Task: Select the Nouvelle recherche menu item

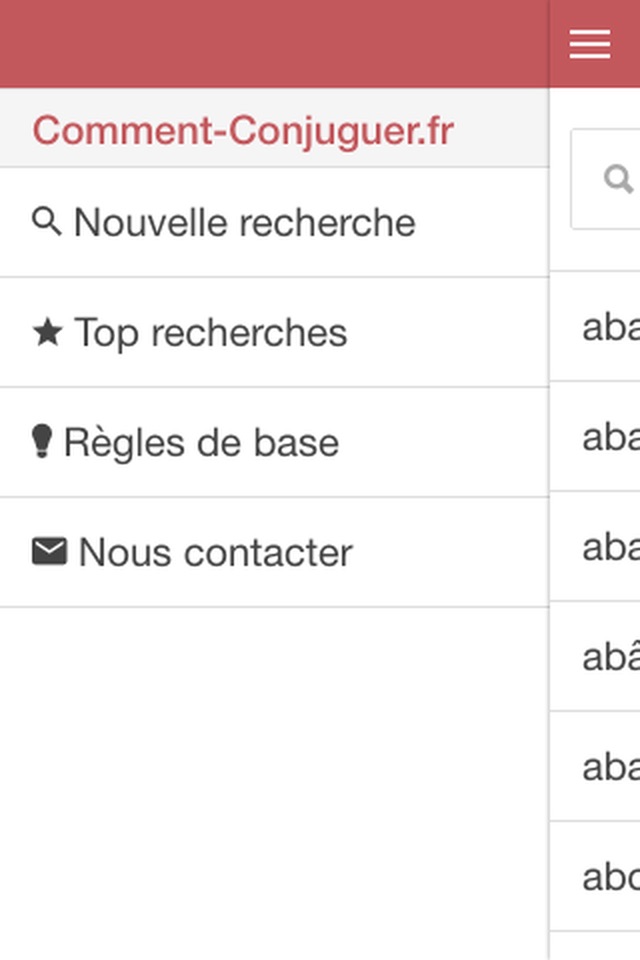Action: coord(274,222)
